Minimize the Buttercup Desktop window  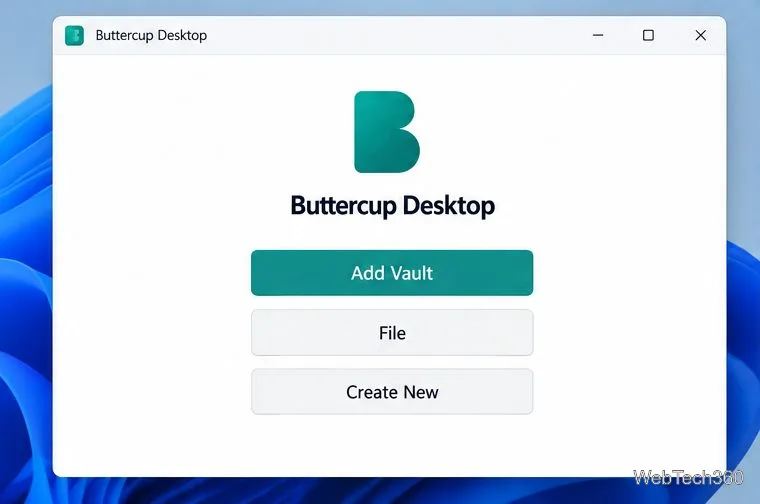[x=598, y=35]
